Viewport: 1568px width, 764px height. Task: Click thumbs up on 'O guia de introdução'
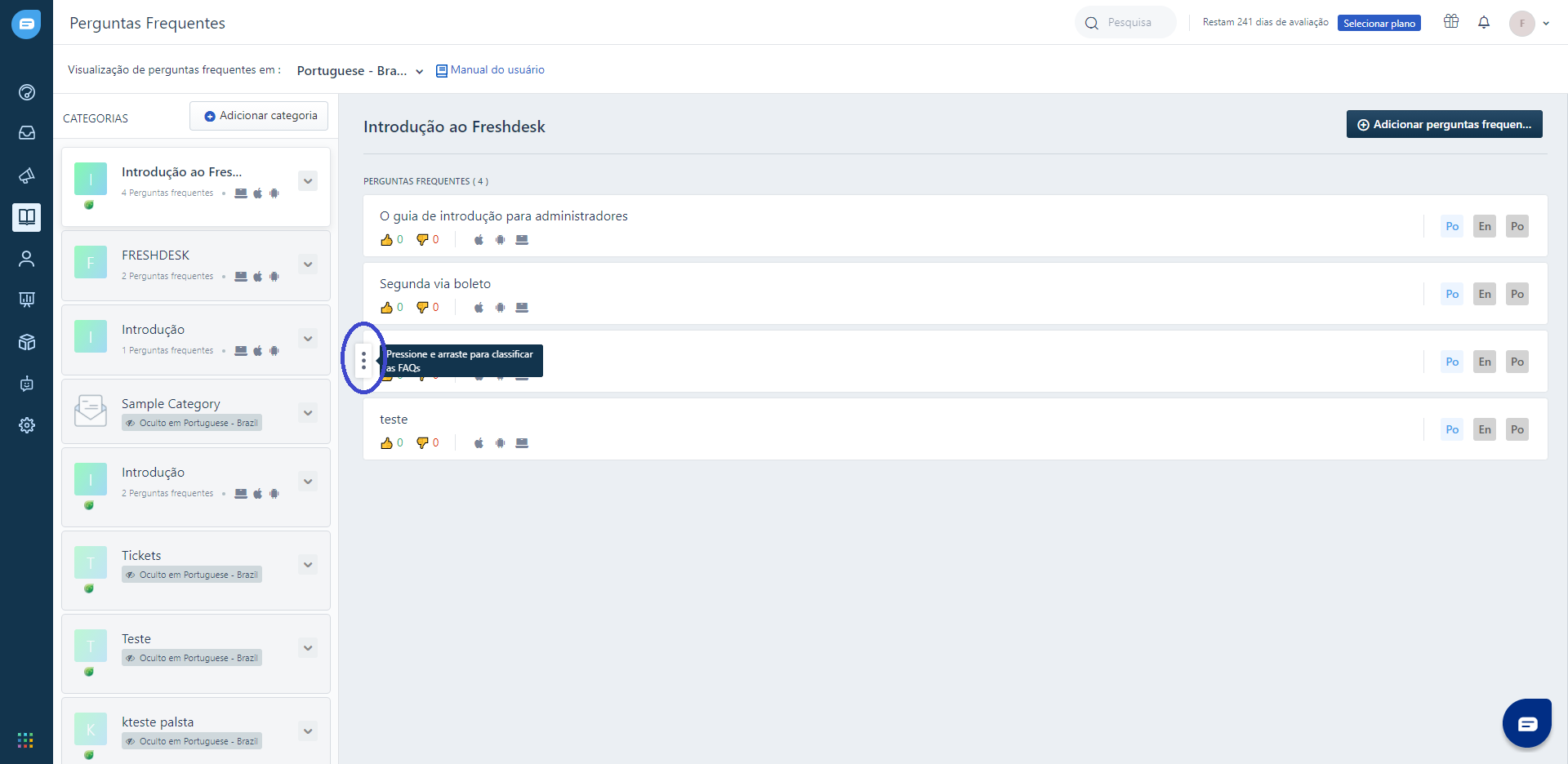(386, 239)
